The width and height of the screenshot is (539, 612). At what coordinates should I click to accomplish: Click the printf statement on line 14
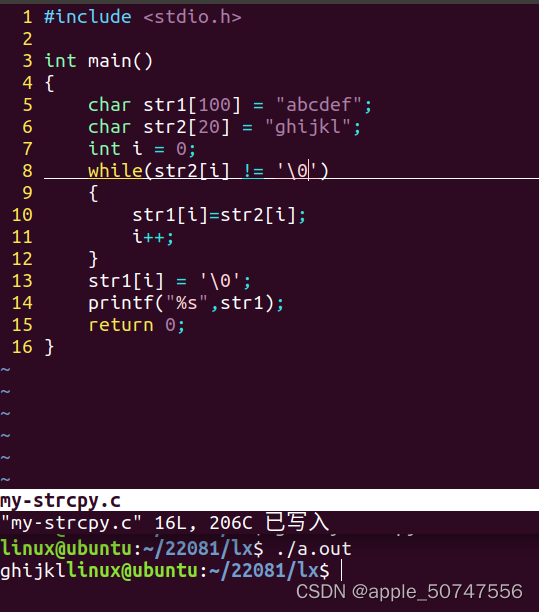(x=186, y=303)
